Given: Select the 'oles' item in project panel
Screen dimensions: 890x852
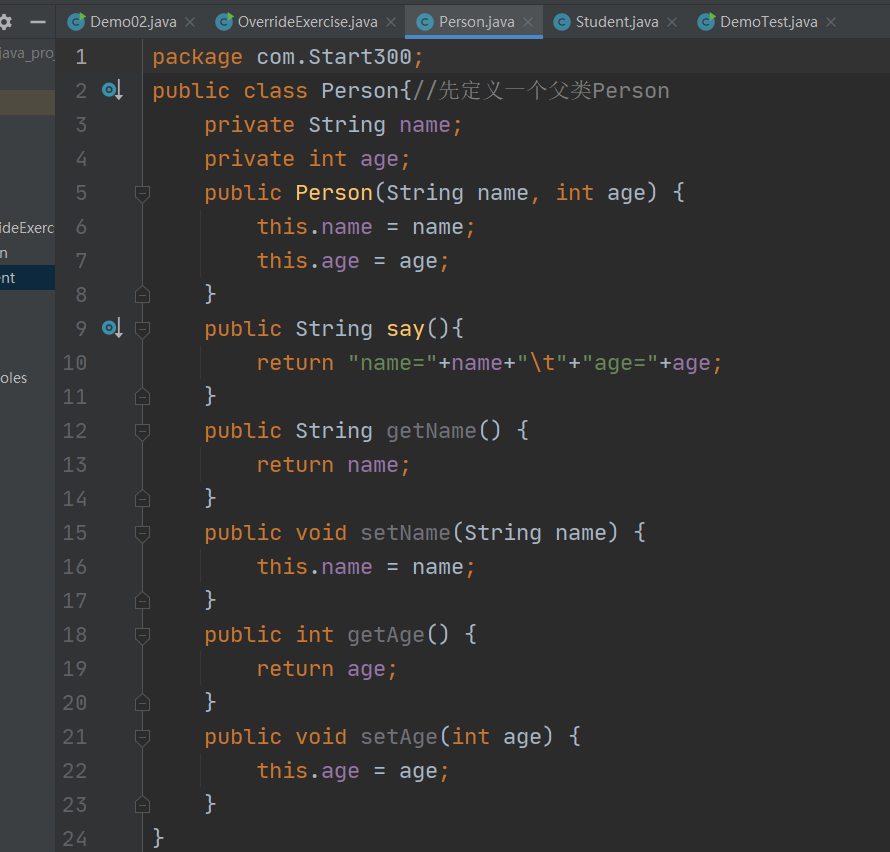Looking at the screenshot, I should click(x=14, y=378).
